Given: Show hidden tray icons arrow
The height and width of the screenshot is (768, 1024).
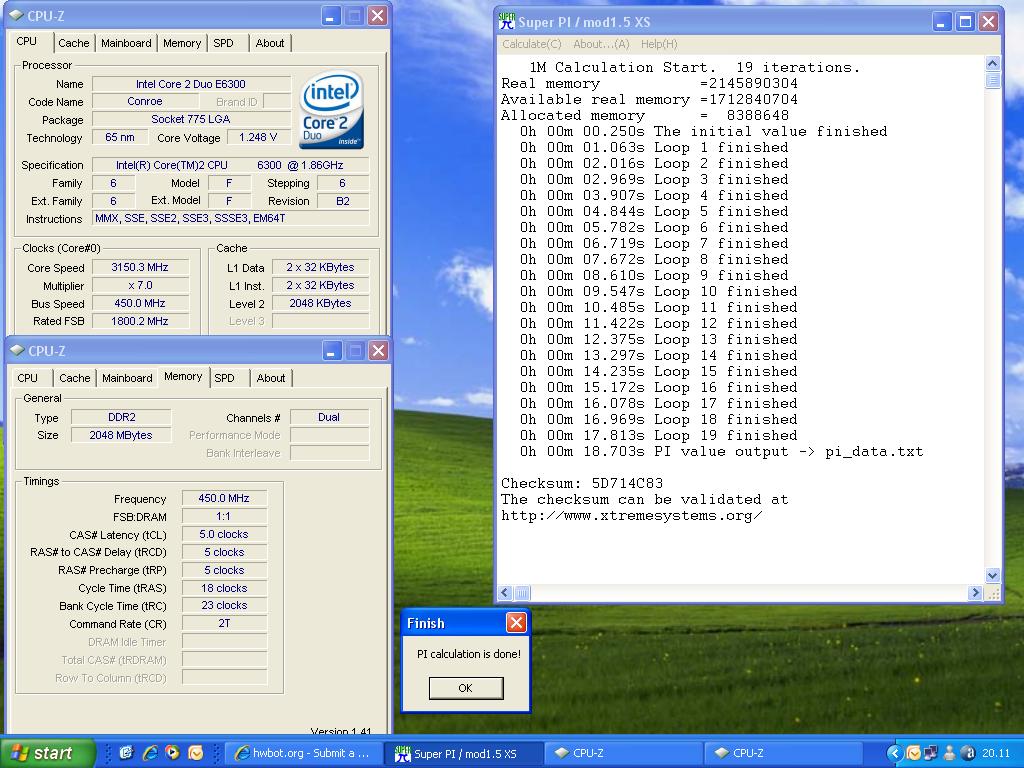Looking at the screenshot, I should tap(895, 753).
